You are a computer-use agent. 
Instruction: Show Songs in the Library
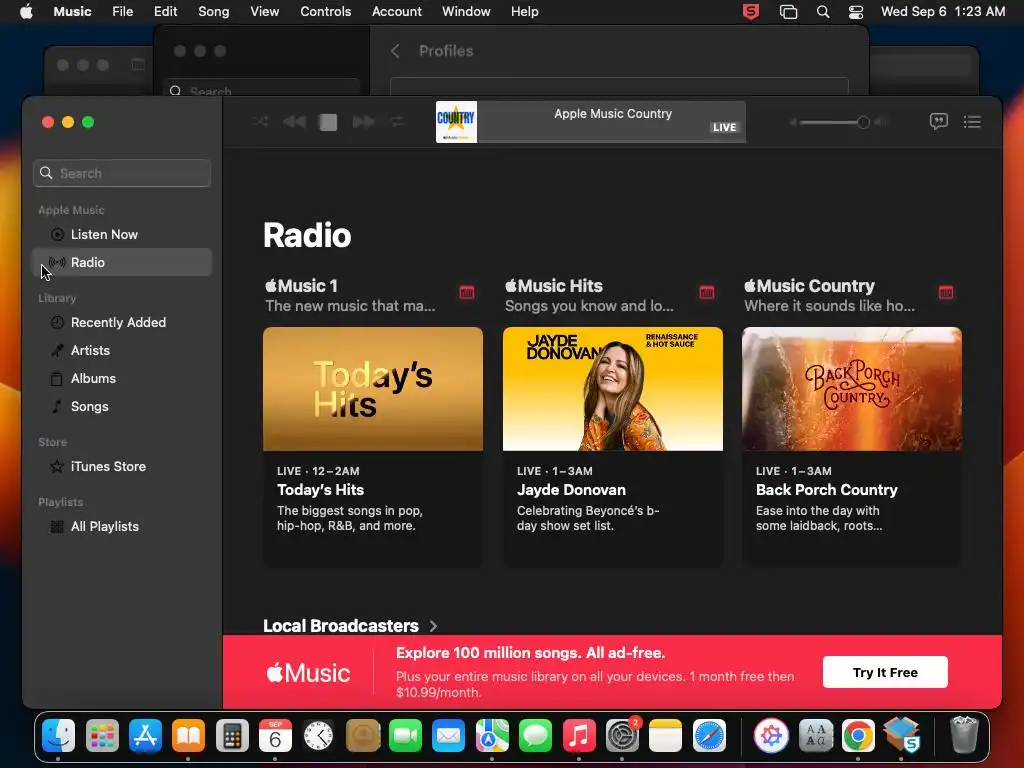coord(122,406)
